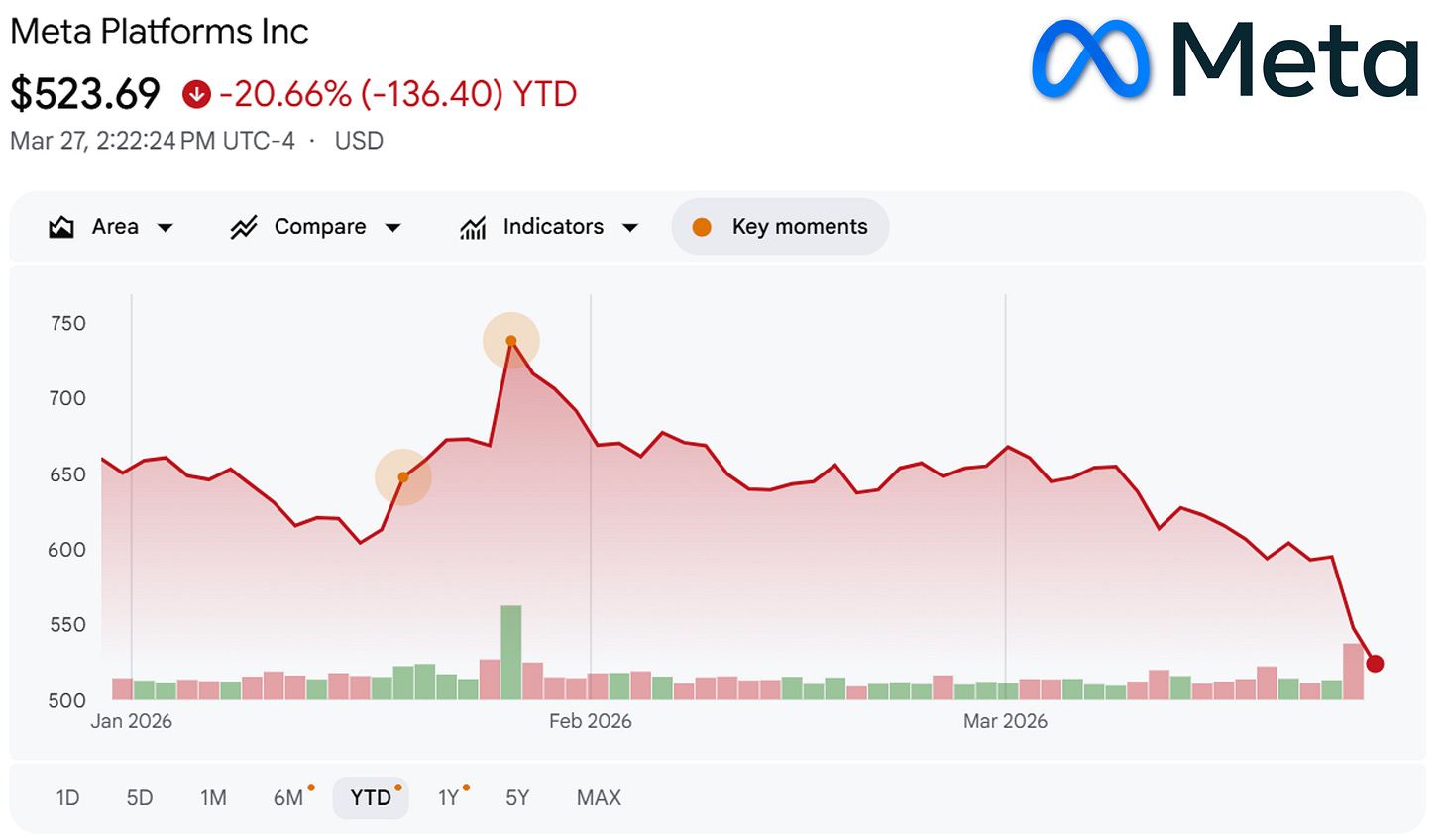Click the Meta infinity logo
This screenshot has height=840, width=1443.
pos(1091,59)
